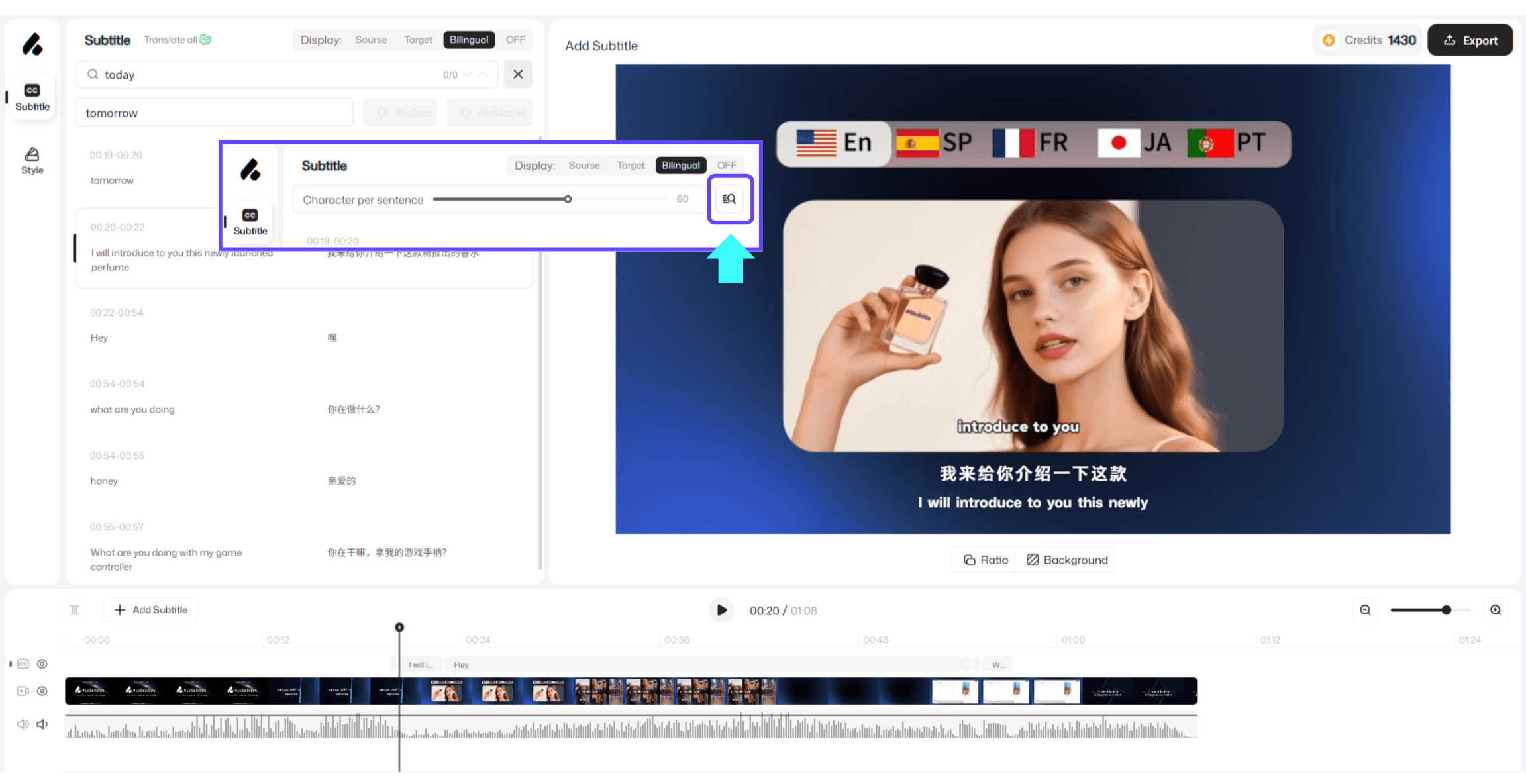Image resolution: width=1526 pixels, height=784 pixels.
Task: Jump to previous search result using the up chevron
Action: click(x=483, y=74)
